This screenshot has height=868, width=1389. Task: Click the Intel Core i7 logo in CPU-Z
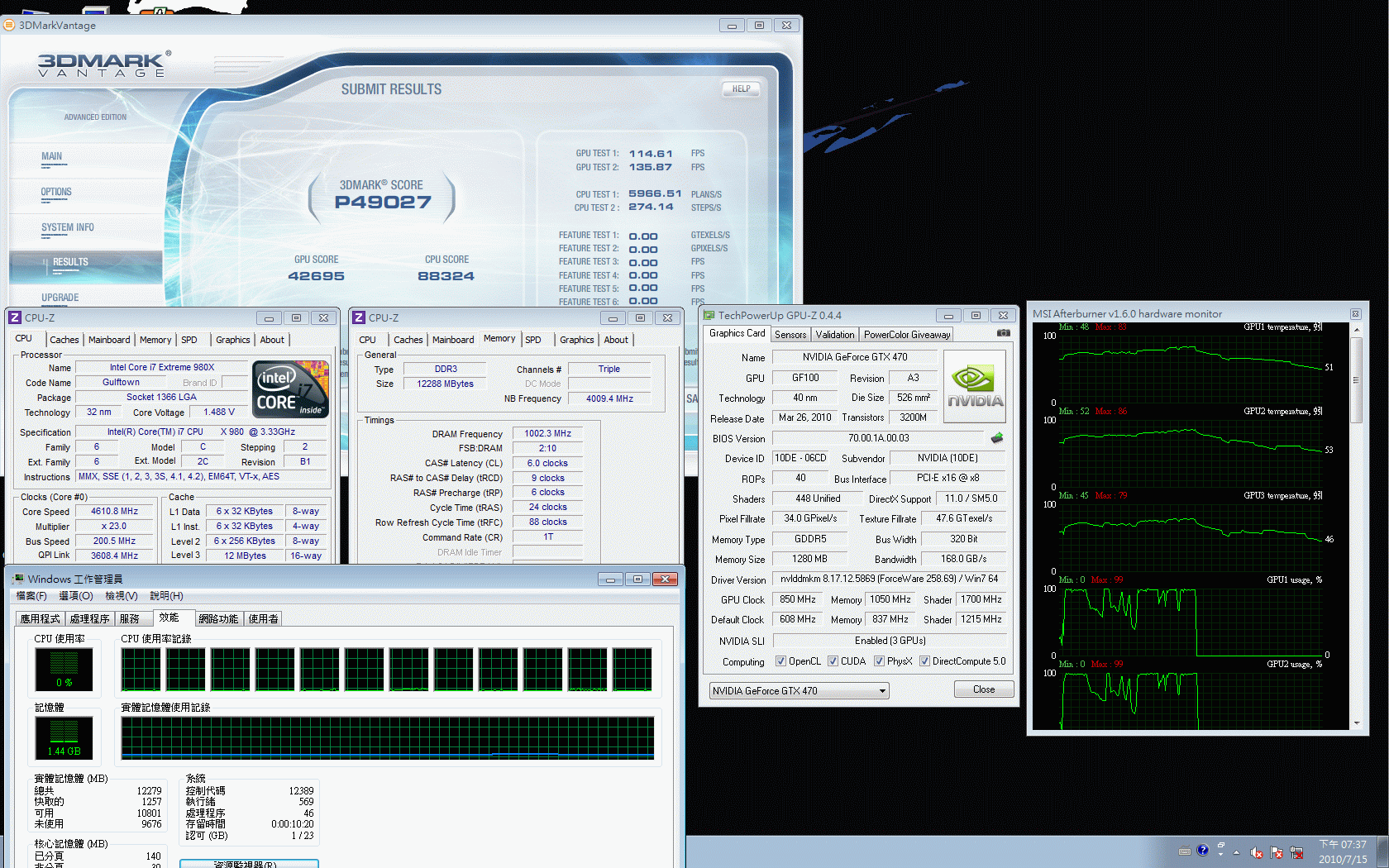click(x=290, y=389)
